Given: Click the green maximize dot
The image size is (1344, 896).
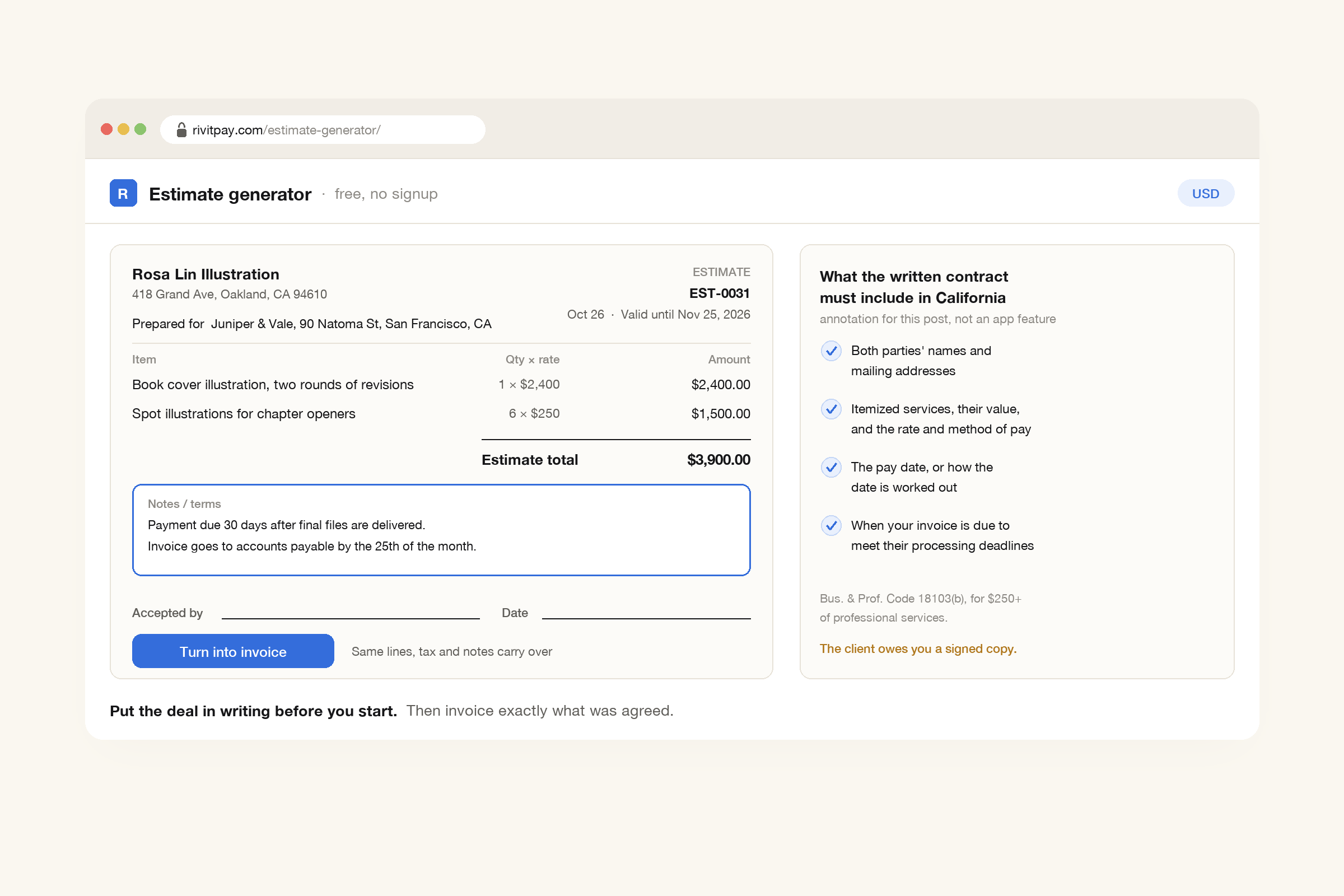Looking at the screenshot, I should (140, 129).
